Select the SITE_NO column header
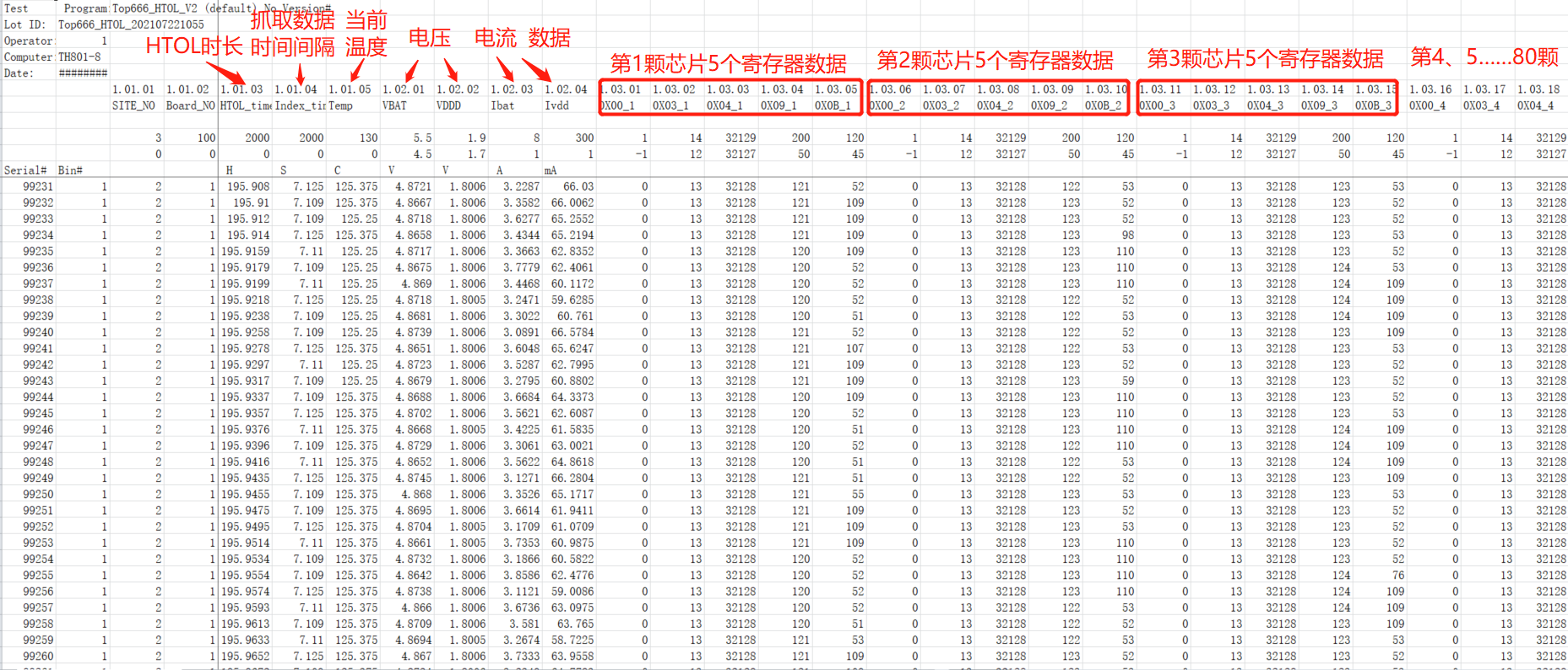The image size is (1568, 670). 133,105
